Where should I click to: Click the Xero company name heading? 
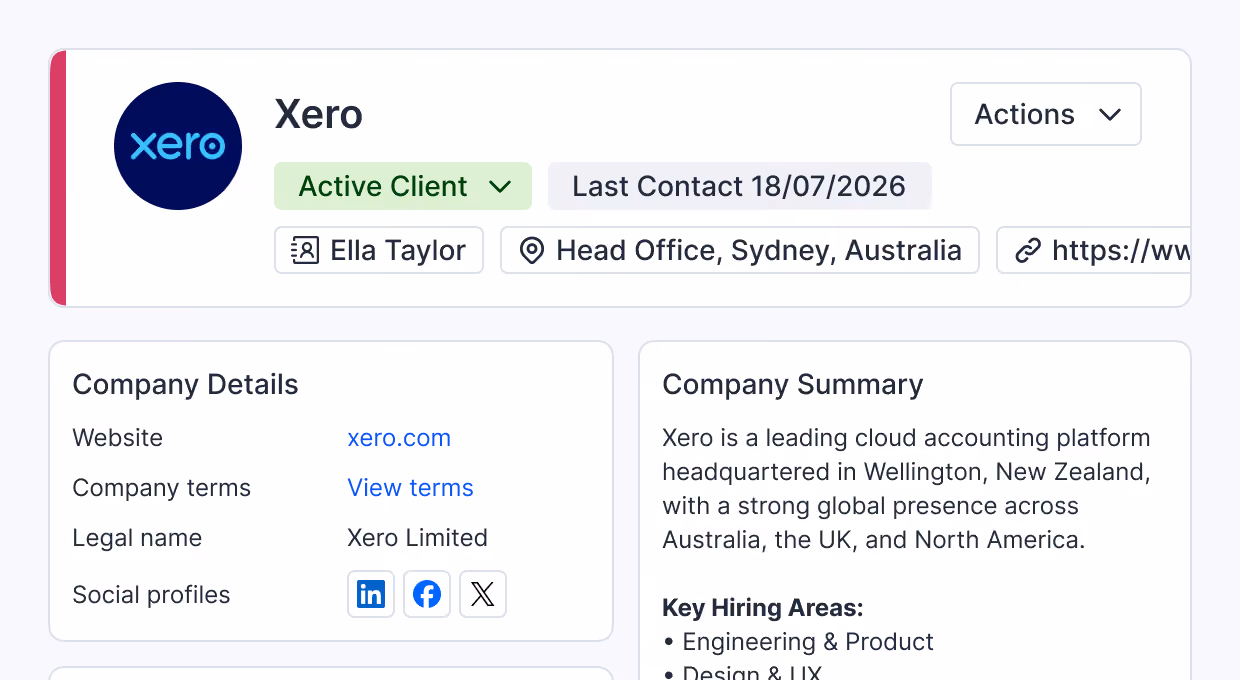click(x=319, y=114)
